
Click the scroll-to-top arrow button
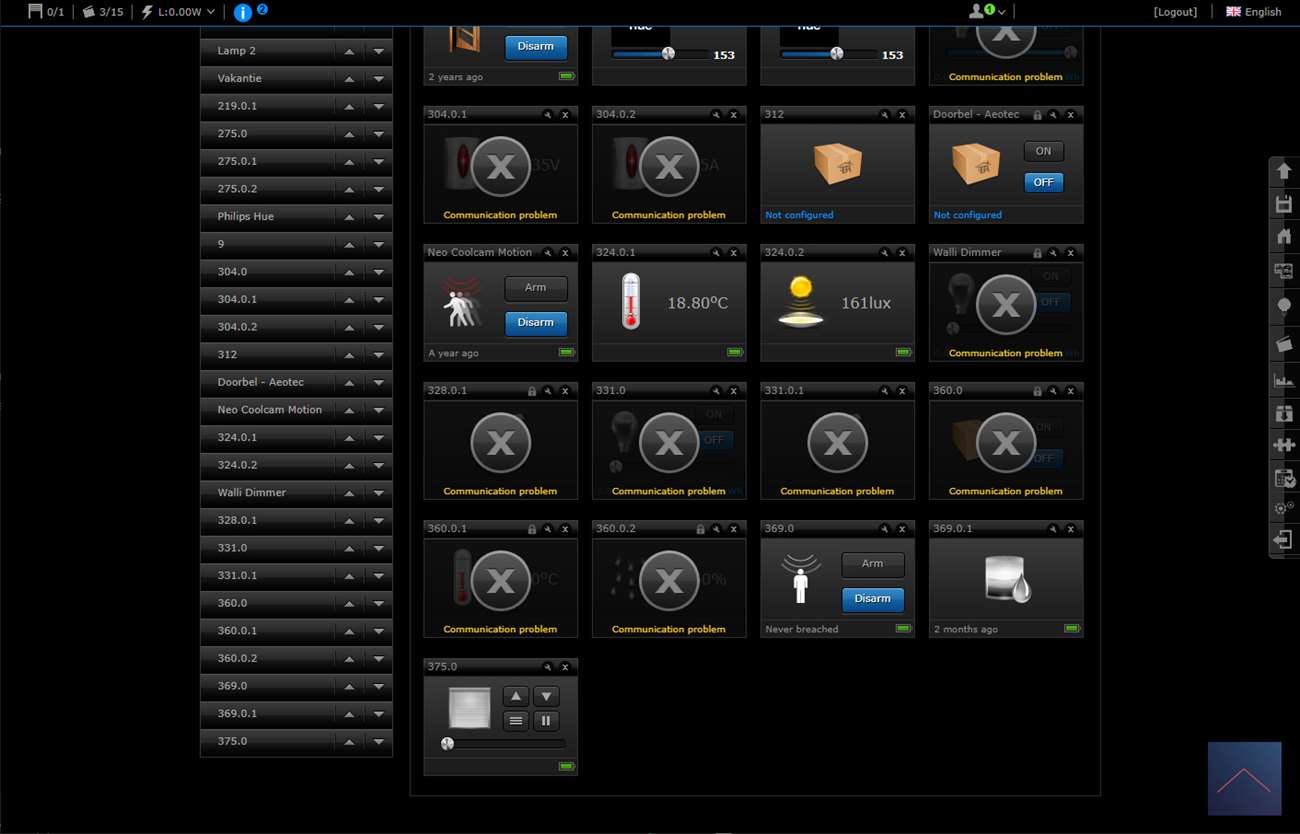1244,779
